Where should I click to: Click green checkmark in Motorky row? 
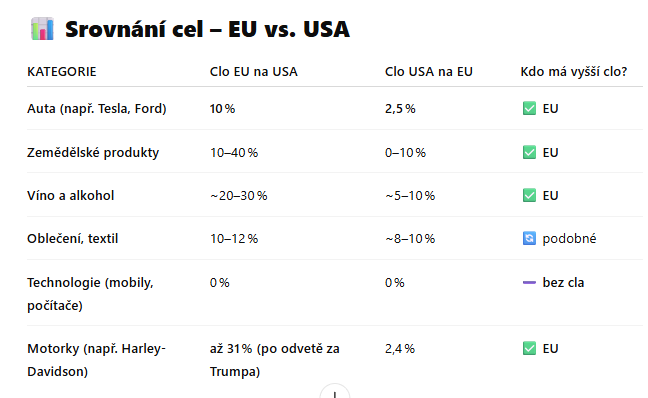coord(529,348)
